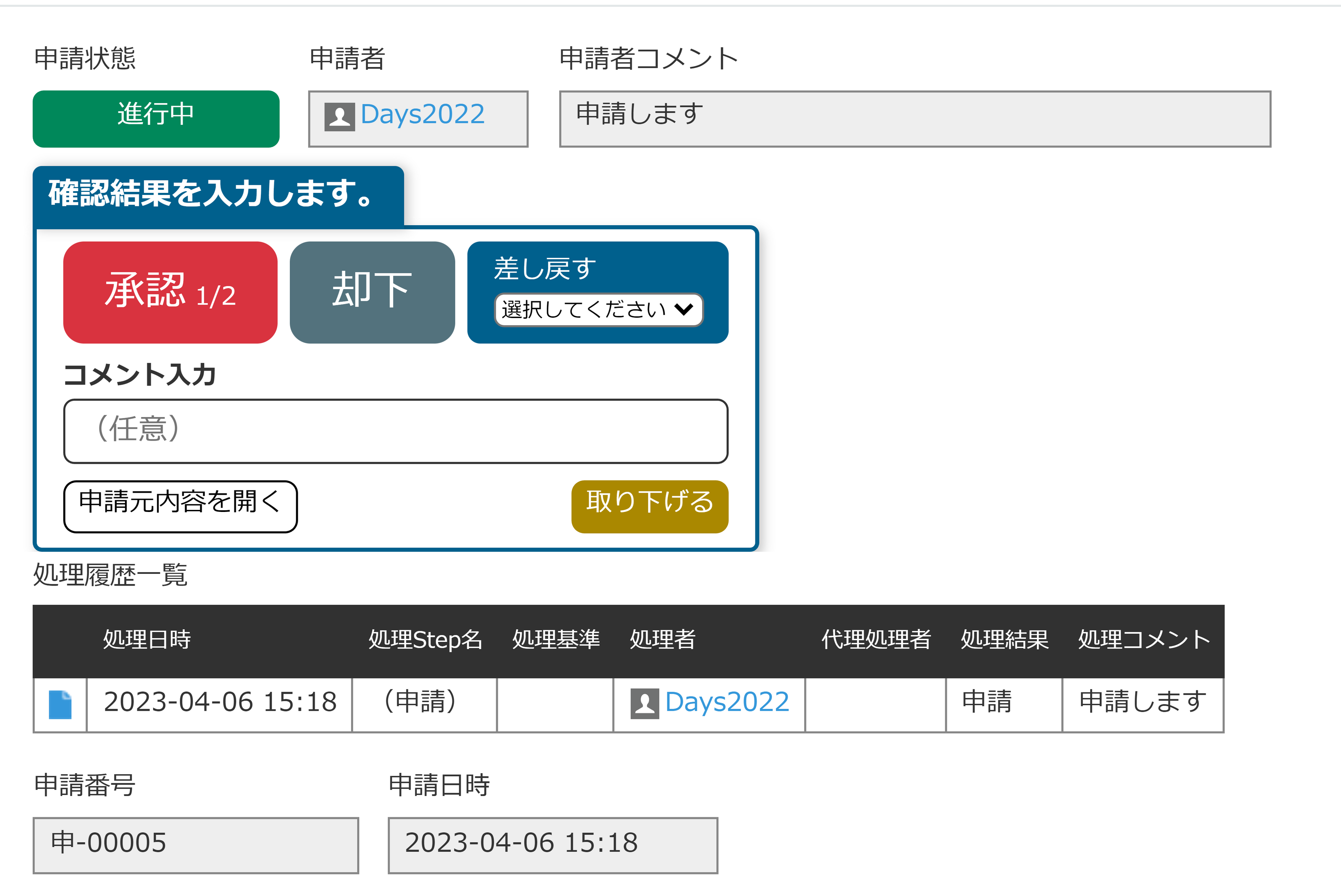Click the dropdown chevron in 差し戻す panel
Viewport: 1341px width, 896px height.
[x=683, y=310]
